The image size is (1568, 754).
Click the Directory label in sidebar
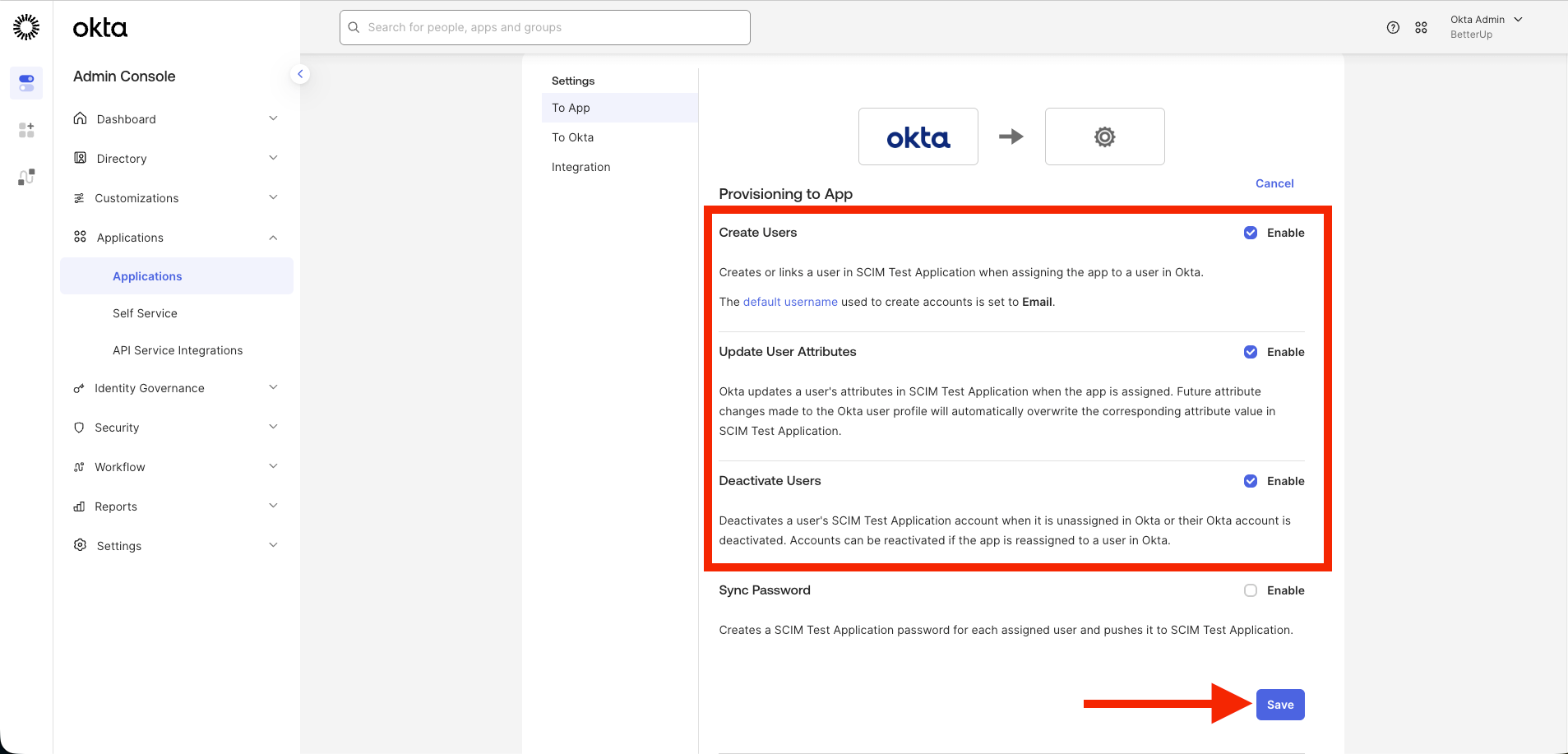122,159
